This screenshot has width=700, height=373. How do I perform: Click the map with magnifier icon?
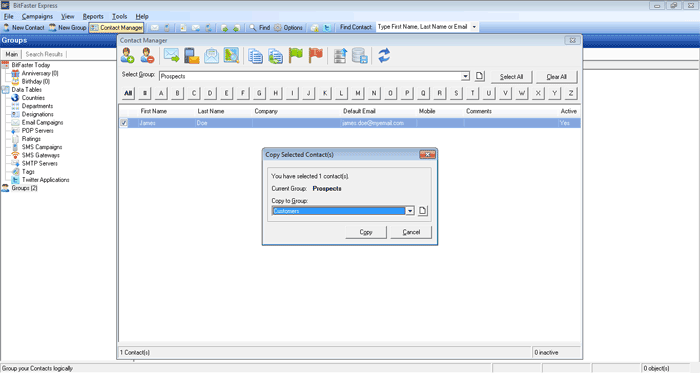click(x=231, y=56)
